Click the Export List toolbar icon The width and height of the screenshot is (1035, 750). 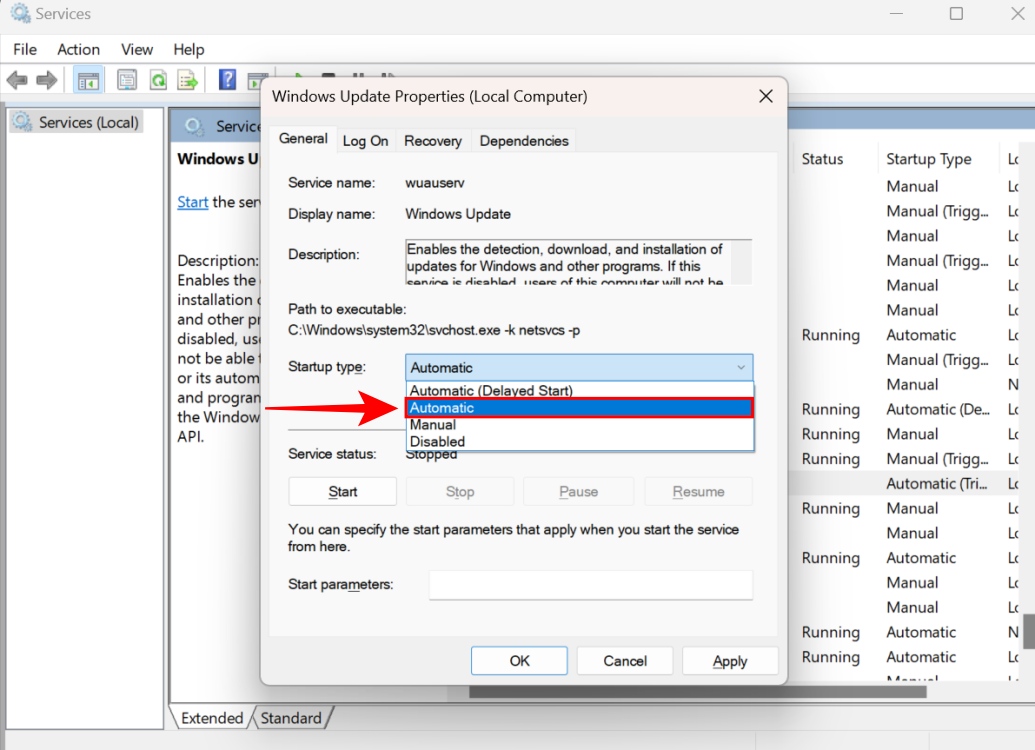tap(186, 79)
